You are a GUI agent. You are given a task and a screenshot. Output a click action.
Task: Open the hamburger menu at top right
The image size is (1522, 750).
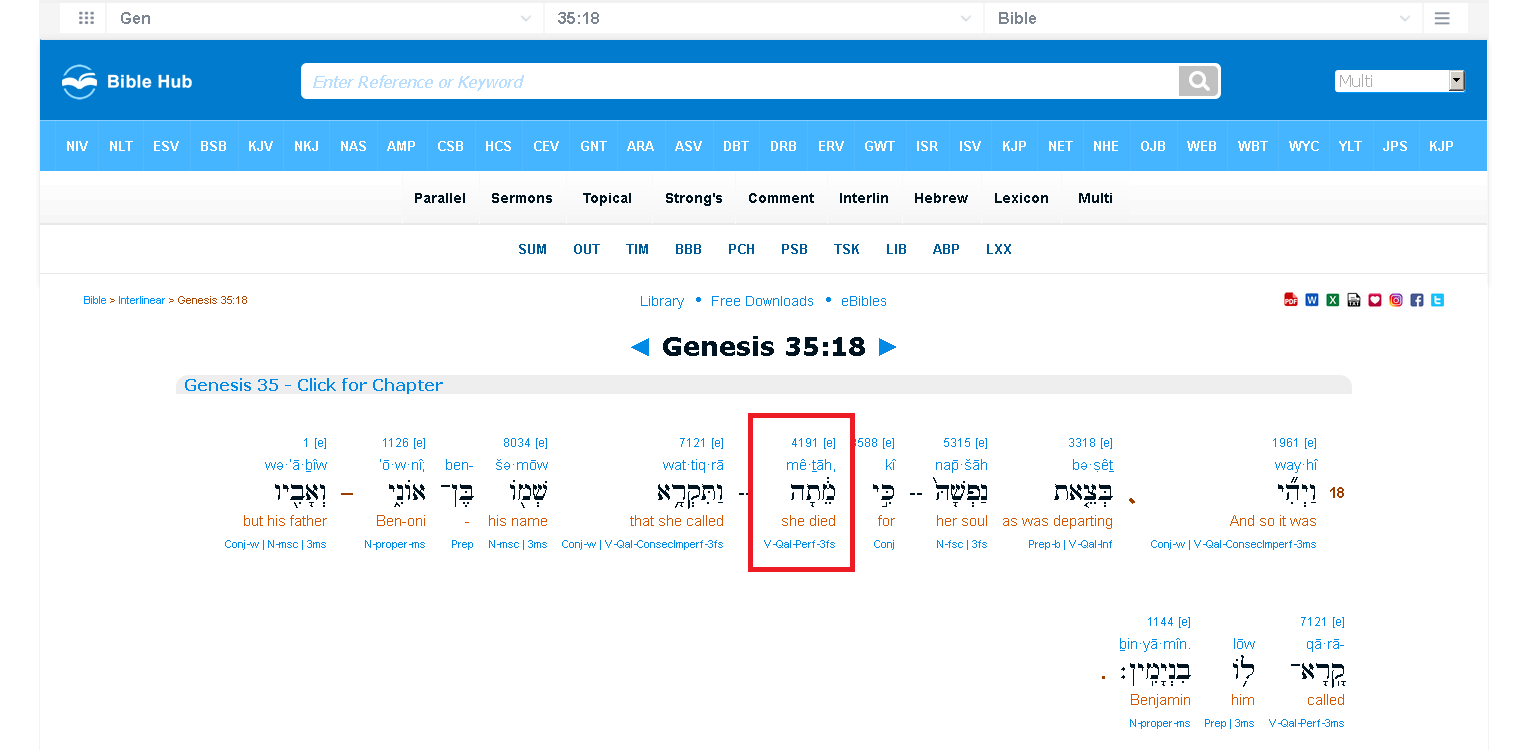[1442, 18]
